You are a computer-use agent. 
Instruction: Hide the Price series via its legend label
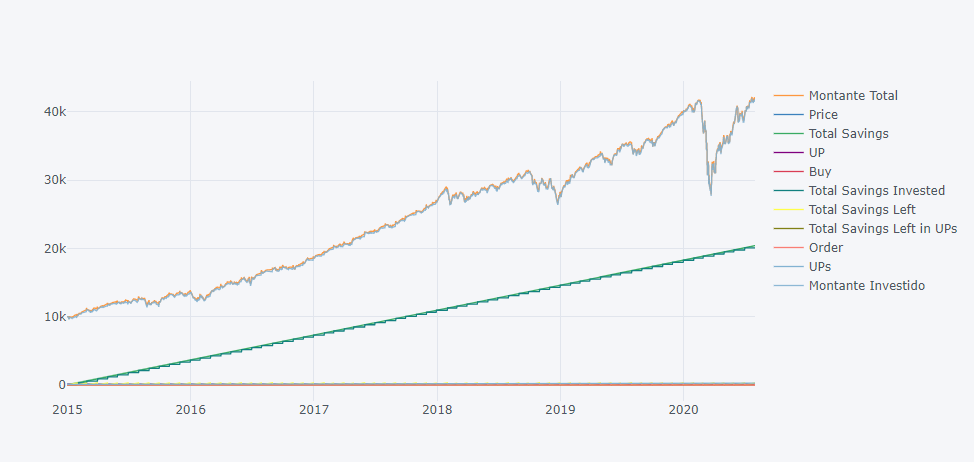click(x=824, y=115)
